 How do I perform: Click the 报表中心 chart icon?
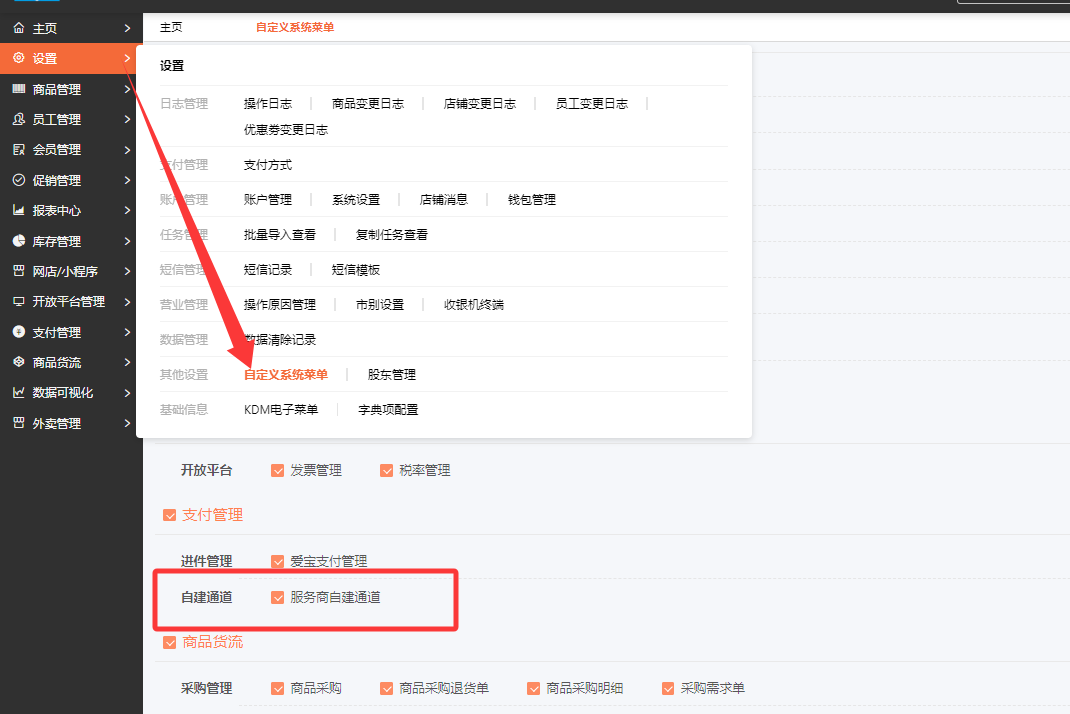18,211
